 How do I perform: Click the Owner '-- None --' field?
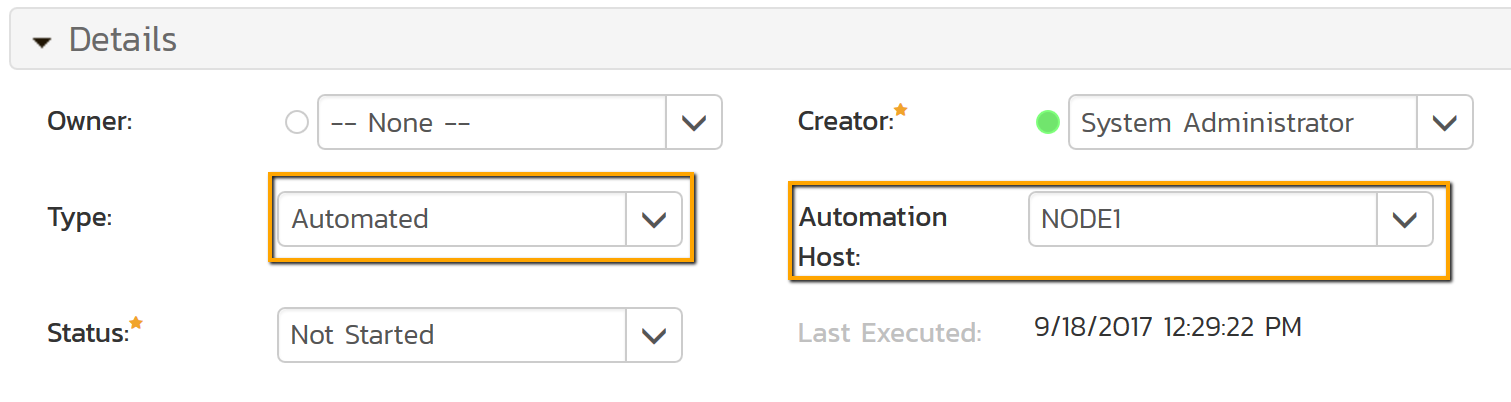(x=491, y=122)
